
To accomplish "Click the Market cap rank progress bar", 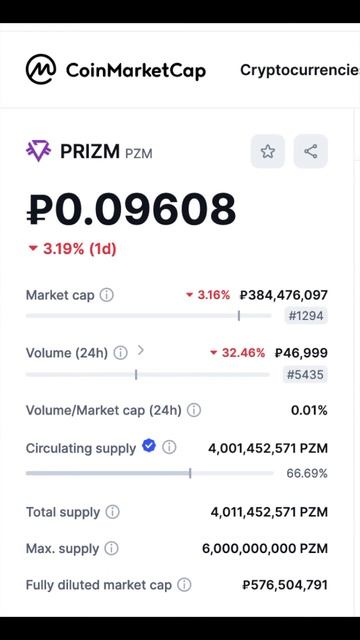I will point(149,316).
